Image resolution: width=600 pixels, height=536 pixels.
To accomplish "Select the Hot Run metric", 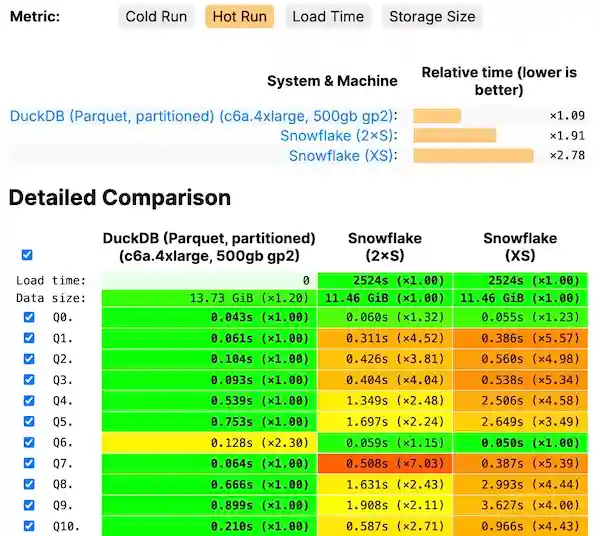I will (240, 16).
